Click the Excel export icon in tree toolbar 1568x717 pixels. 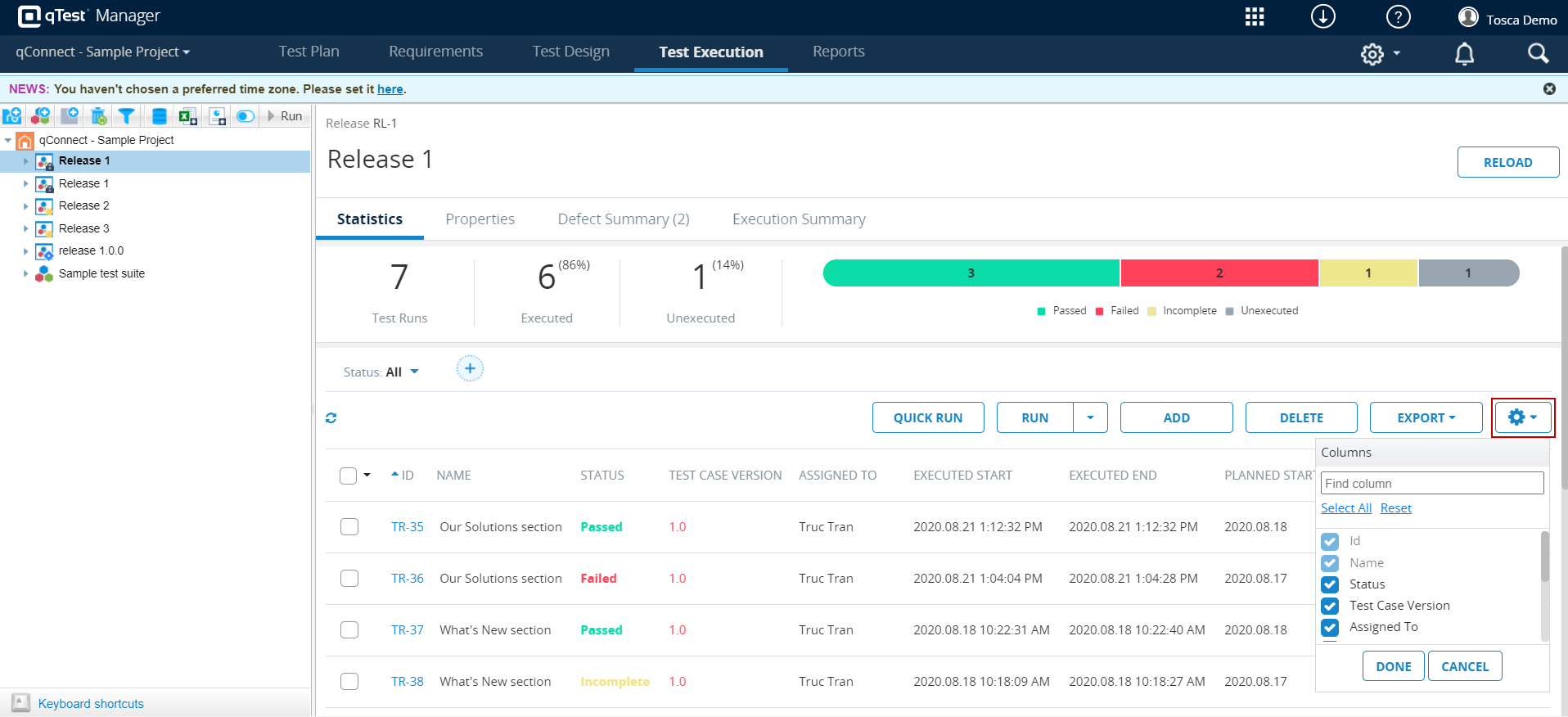pyautogui.click(x=188, y=116)
